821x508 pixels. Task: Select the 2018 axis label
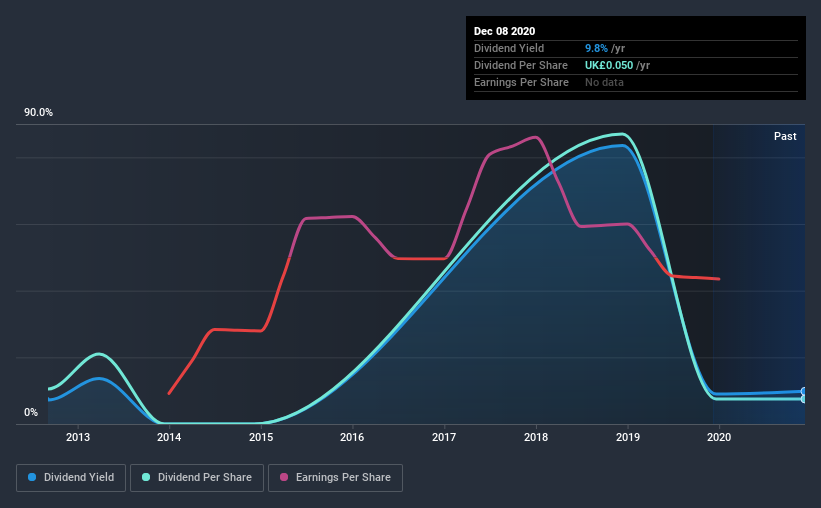pyautogui.click(x=536, y=437)
